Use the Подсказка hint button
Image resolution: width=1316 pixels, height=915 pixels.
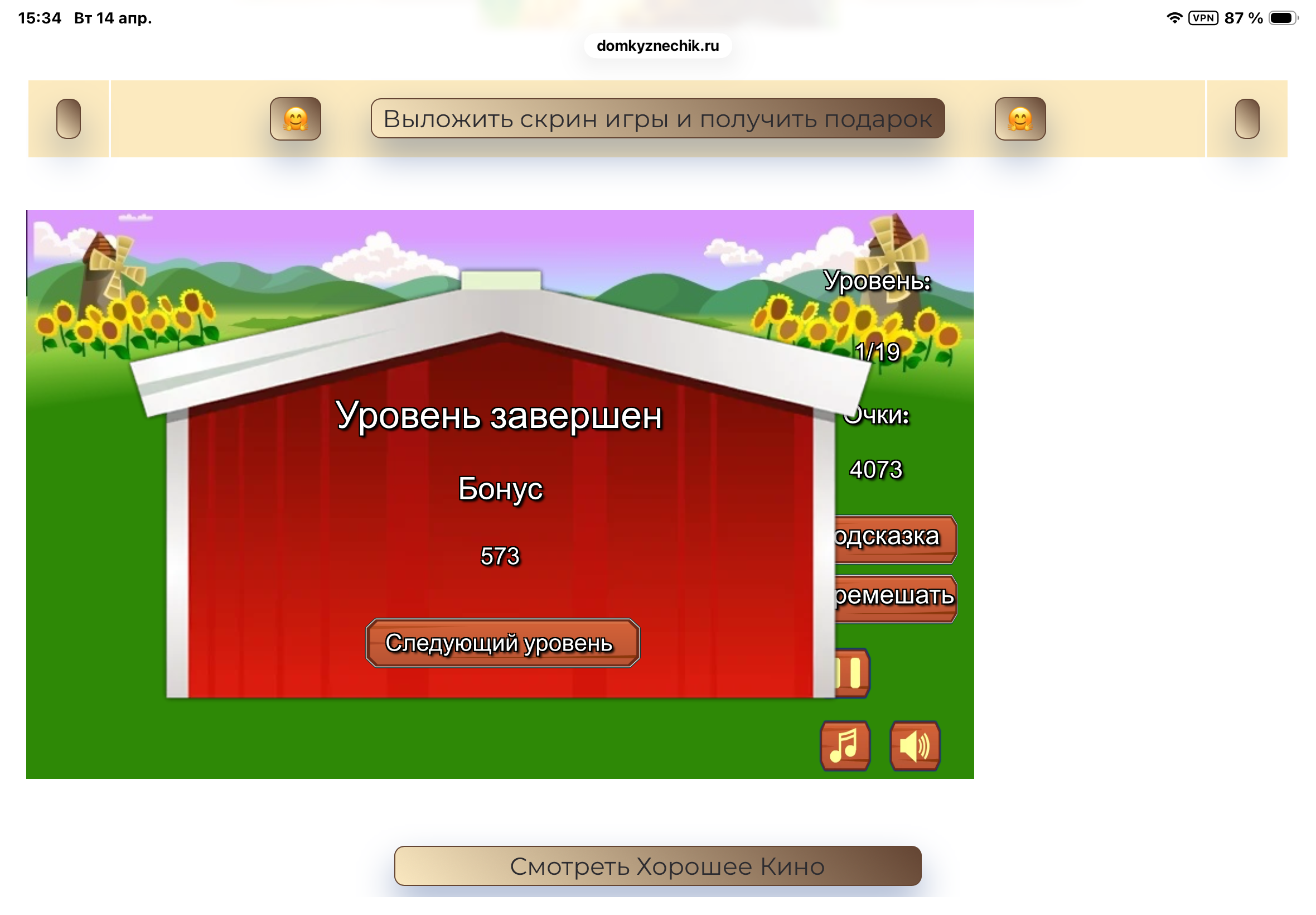pyautogui.click(x=895, y=538)
